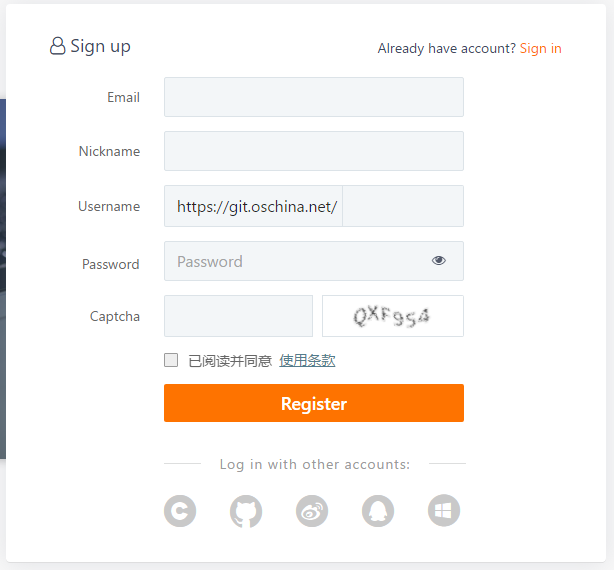Focus the Password input field
The height and width of the screenshot is (570, 614).
coord(295,261)
